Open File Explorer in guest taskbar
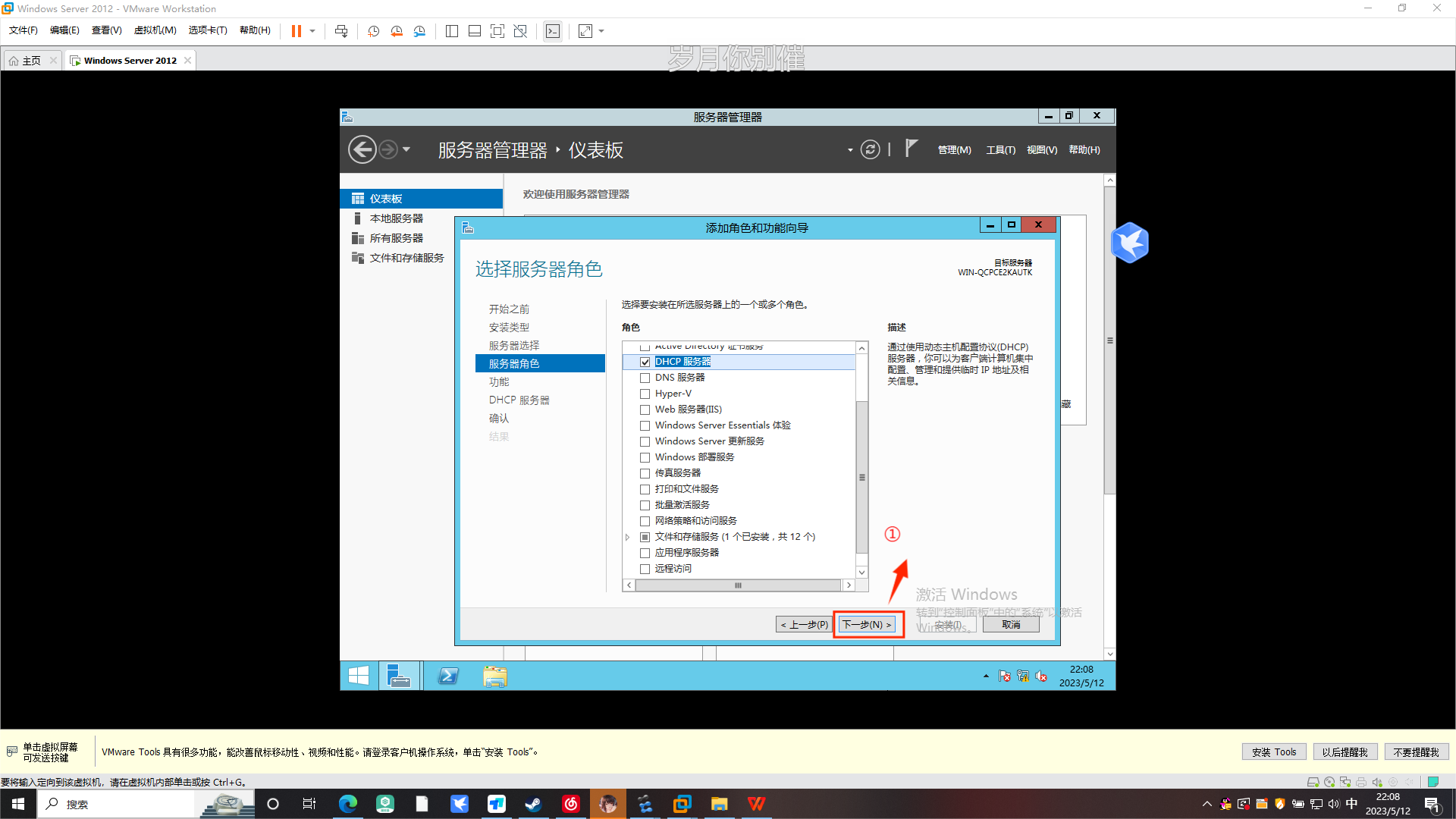This screenshot has height=819, width=1456. [495, 676]
